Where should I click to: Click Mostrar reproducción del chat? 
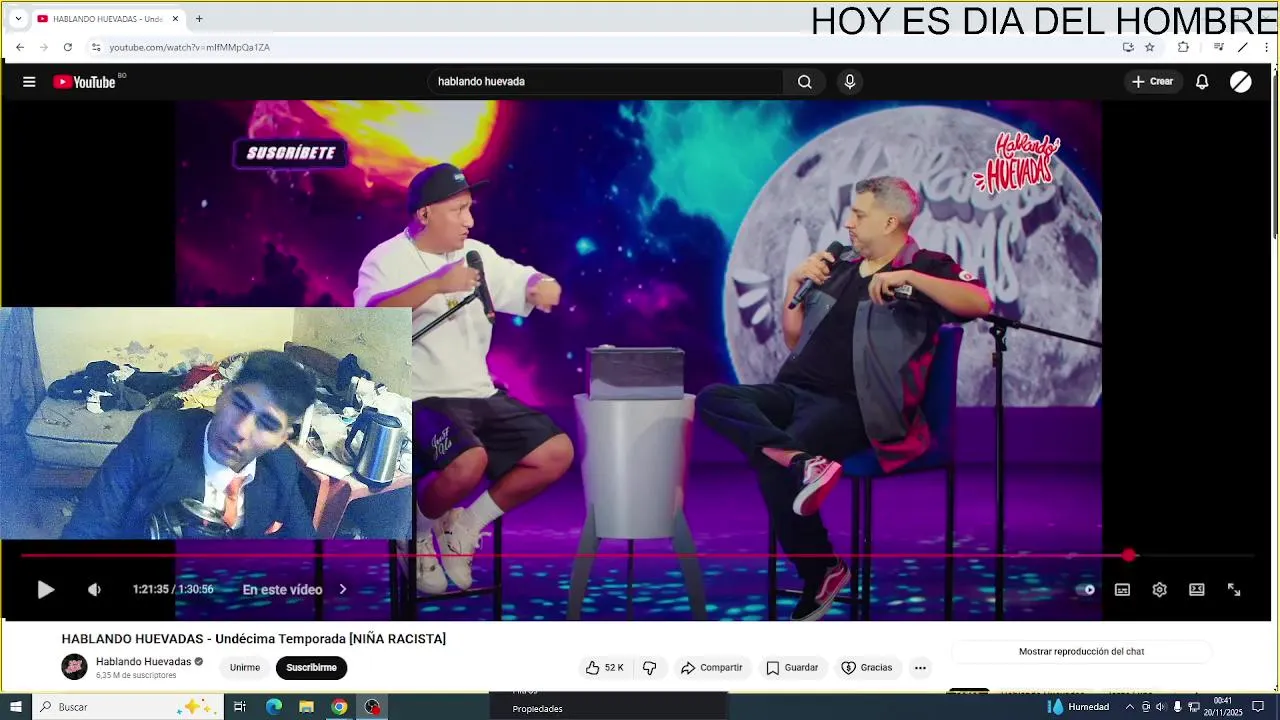pyautogui.click(x=1081, y=652)
